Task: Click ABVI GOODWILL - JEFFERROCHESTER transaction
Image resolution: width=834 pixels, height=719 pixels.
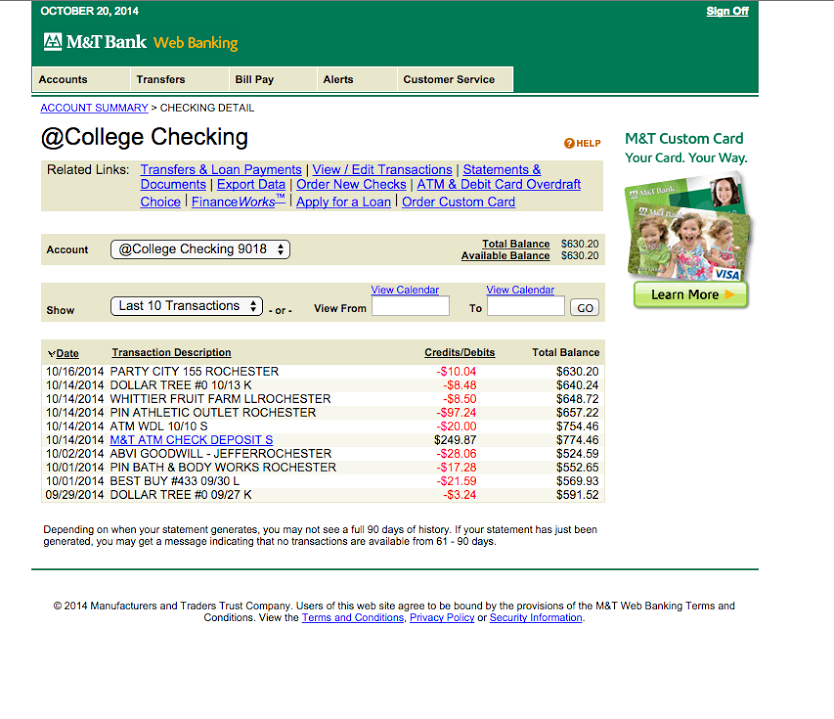Action: tap(221, 454)
